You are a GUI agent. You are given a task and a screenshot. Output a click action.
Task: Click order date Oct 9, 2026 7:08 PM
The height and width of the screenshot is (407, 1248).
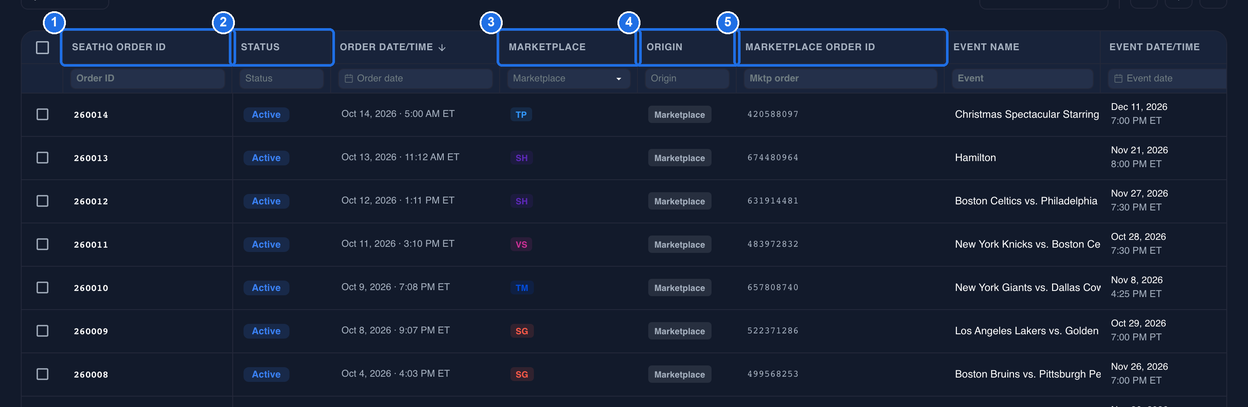pos(395,287)
